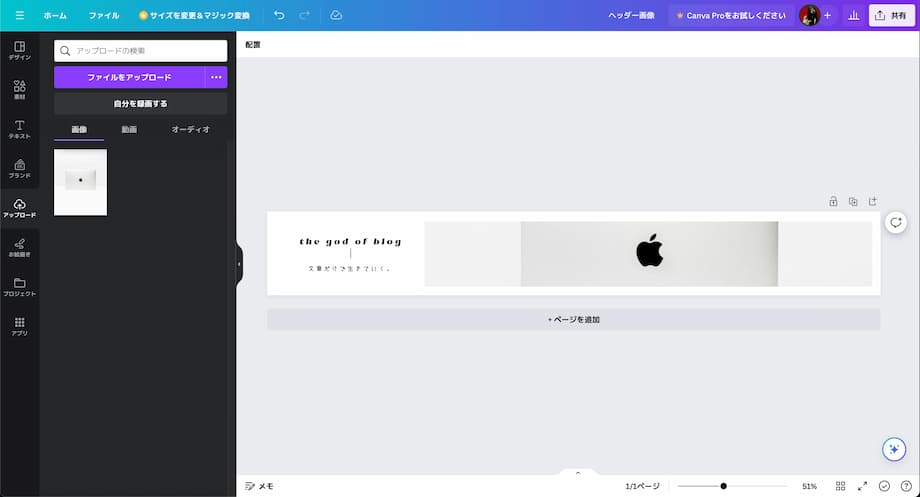Open the ファイル menu
The image size is (920, 497).
(104, 15)
